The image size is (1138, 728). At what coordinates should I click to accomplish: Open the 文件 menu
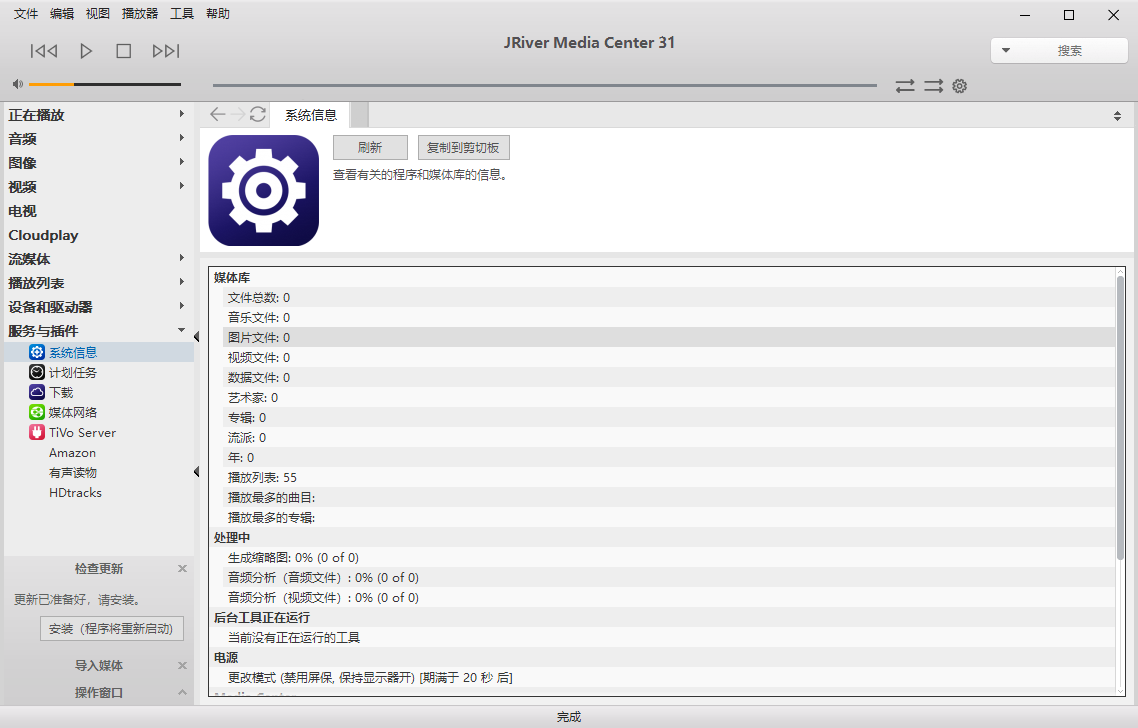click(25, 14)
